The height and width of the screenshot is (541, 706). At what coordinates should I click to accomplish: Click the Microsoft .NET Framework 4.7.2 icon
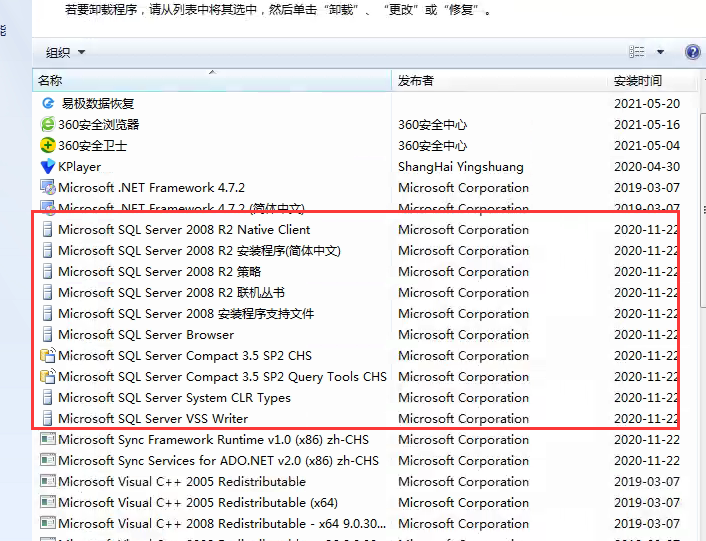48,187
